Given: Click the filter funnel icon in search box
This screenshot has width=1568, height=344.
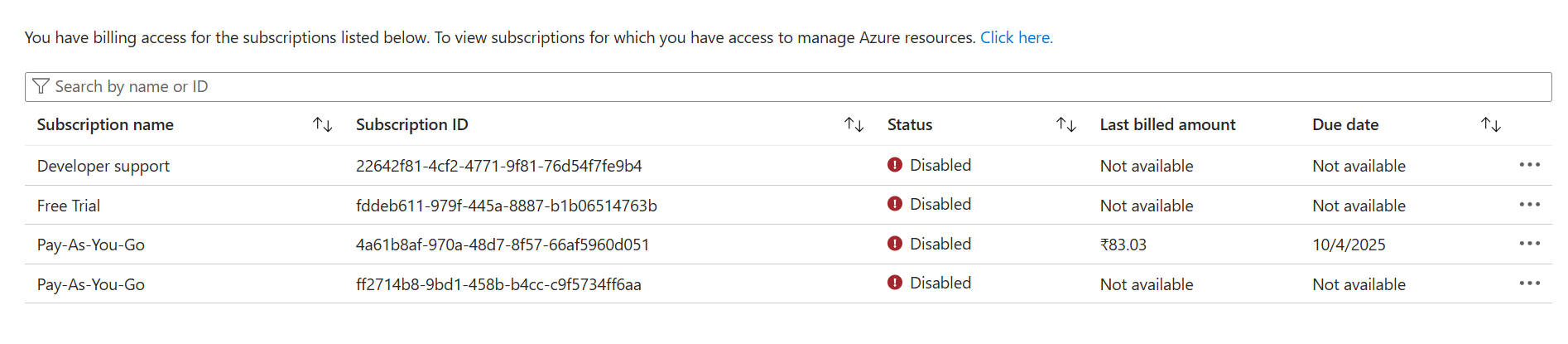Looking at the screenshot, I should pyautogui.click(x=41, y=86).
